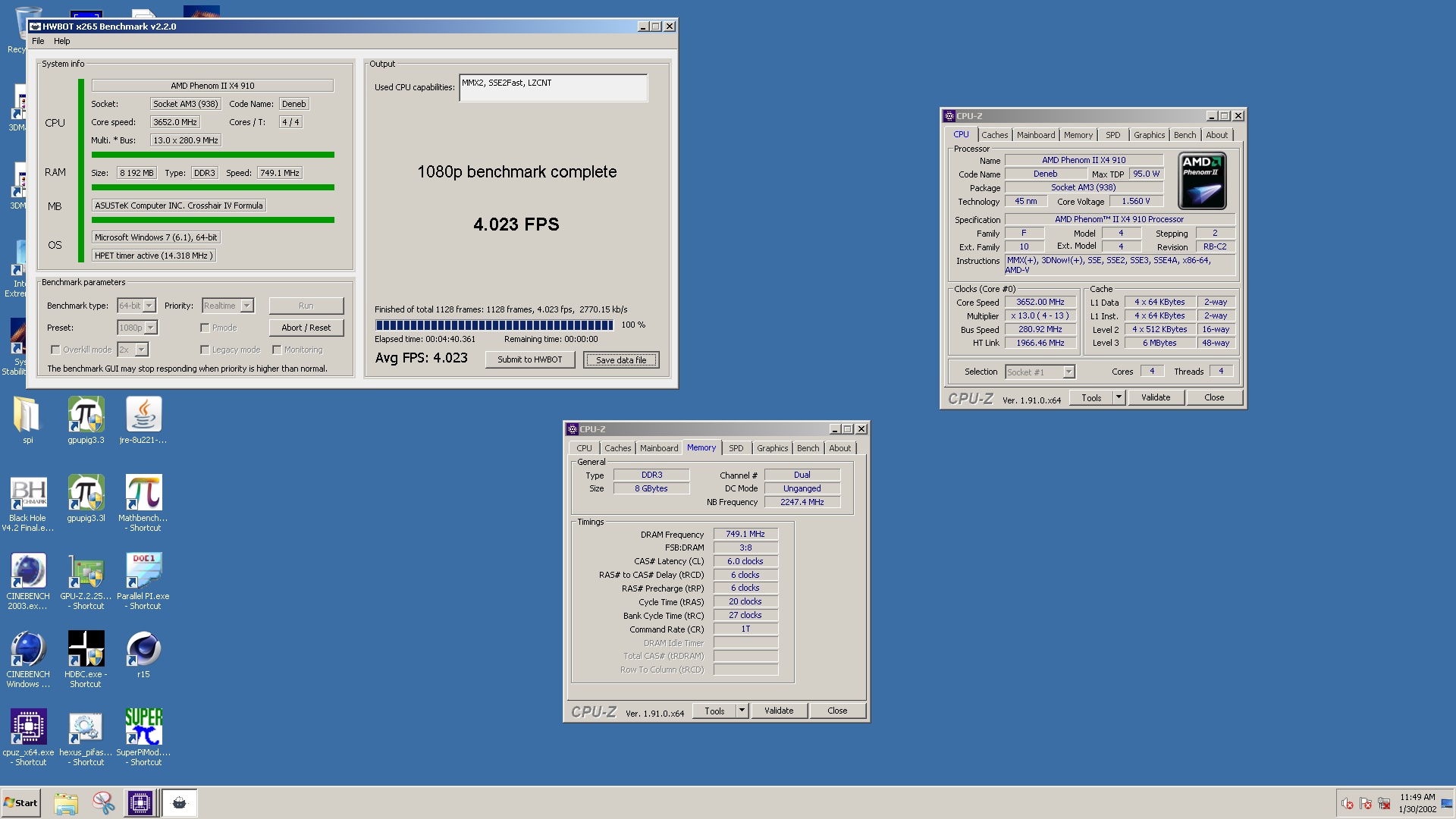
Task: Click the AMD Phenom II logo in CPU-Z
Action: pos(1202,181)
